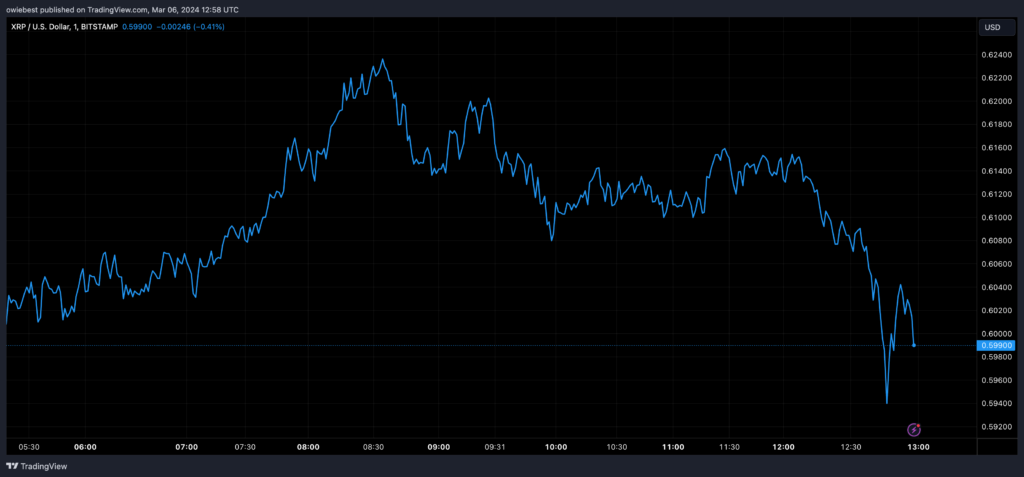Click the 0.59200 price scale label
Screen dimensions: 1024x477
1000,427
